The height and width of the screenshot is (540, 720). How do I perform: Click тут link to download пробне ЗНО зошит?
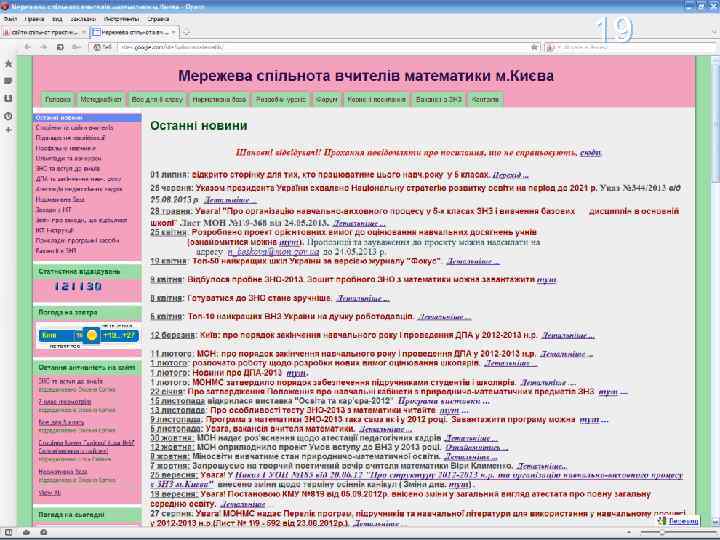coord(546,280)
